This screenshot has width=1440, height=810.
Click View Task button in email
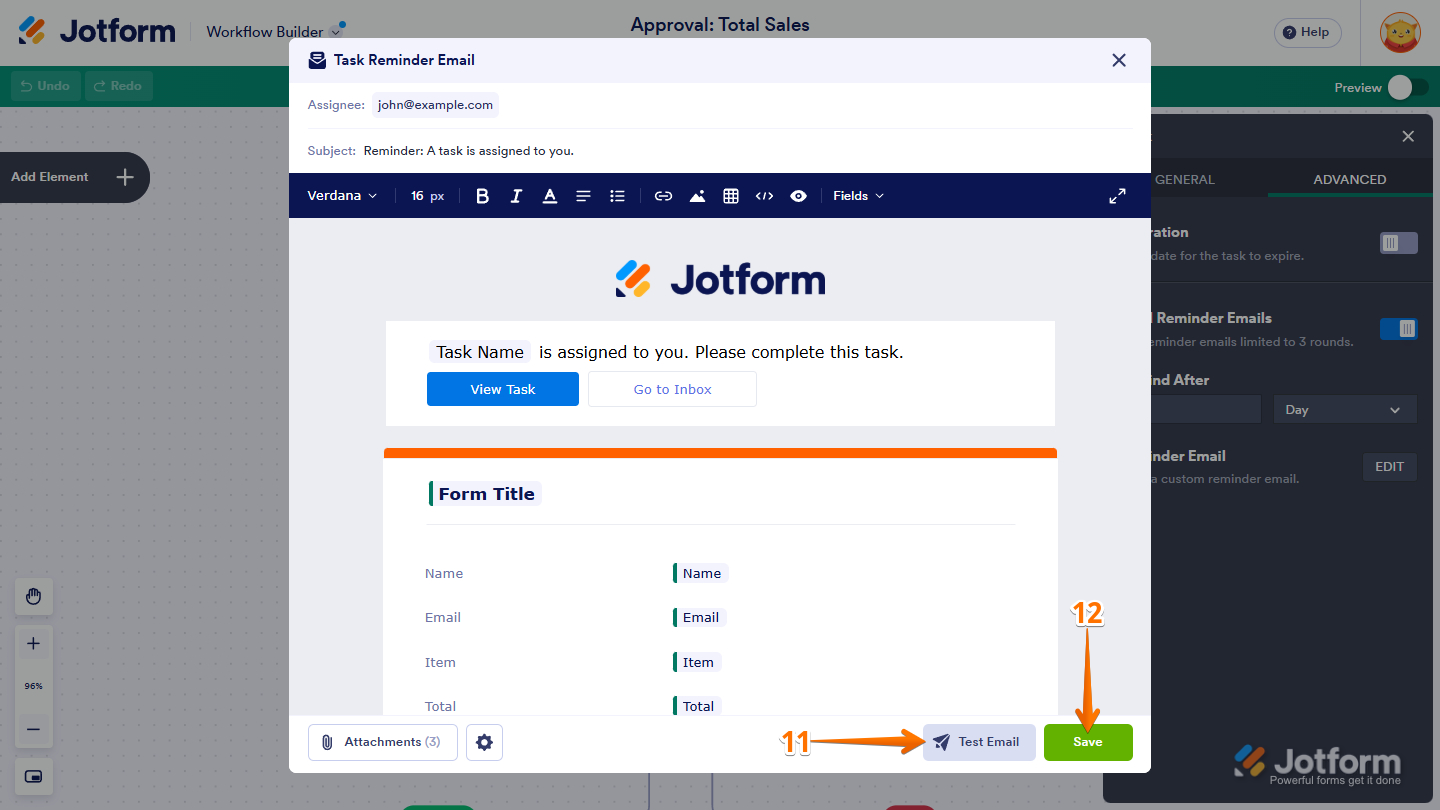point(503,389)
